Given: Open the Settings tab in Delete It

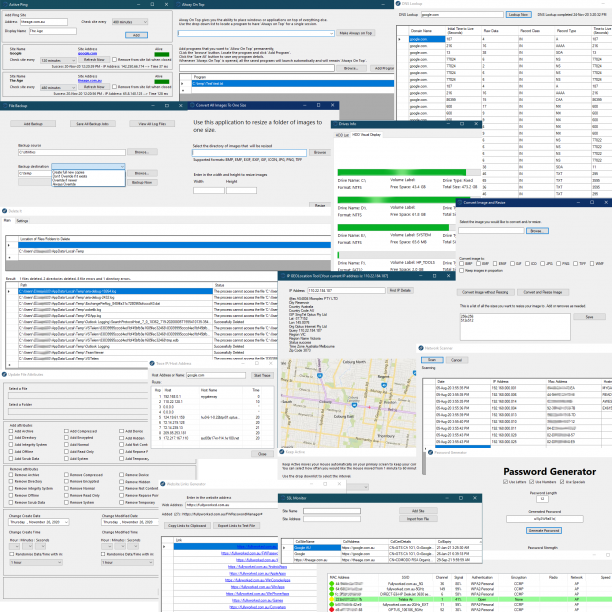Looking at the screenshot, I should click(x=22, y=221).
